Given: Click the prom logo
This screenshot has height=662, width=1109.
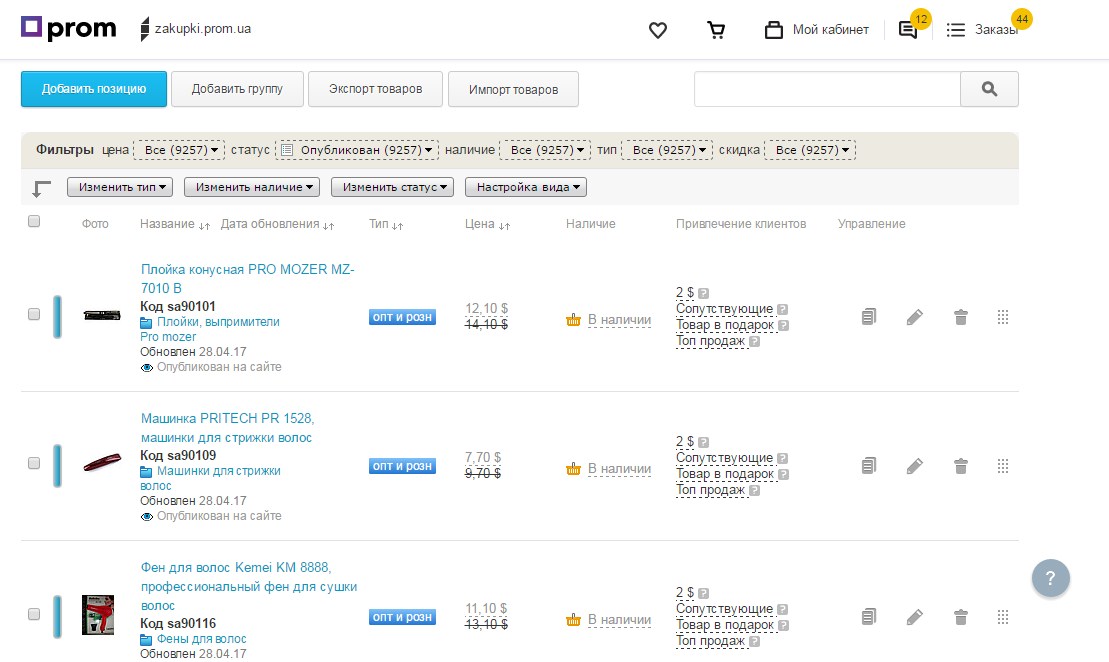Looking at the screenshot, I should pos(69,28).
